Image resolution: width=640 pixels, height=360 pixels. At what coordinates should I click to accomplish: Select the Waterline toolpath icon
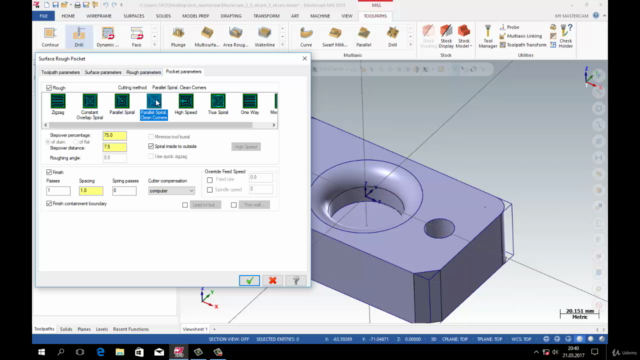pyautogui.click(x=264, y=37)
